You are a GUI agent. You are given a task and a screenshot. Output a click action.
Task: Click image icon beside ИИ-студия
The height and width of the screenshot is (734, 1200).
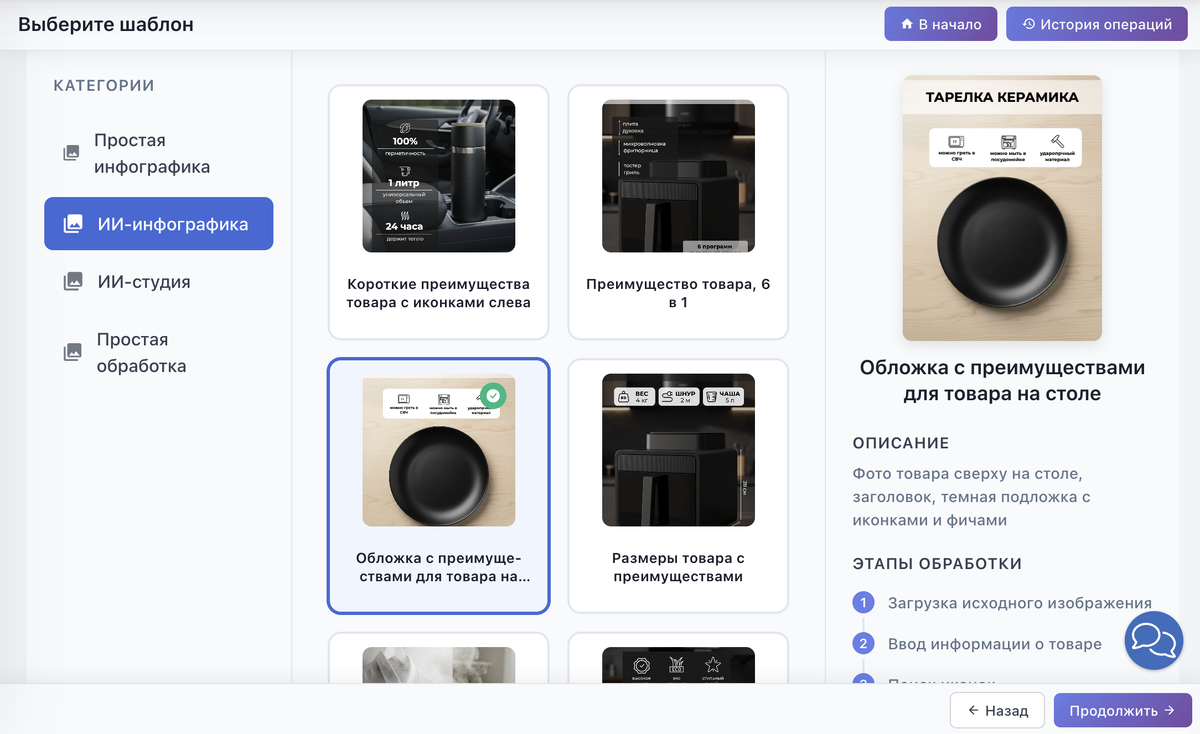[x=73, y=282]
